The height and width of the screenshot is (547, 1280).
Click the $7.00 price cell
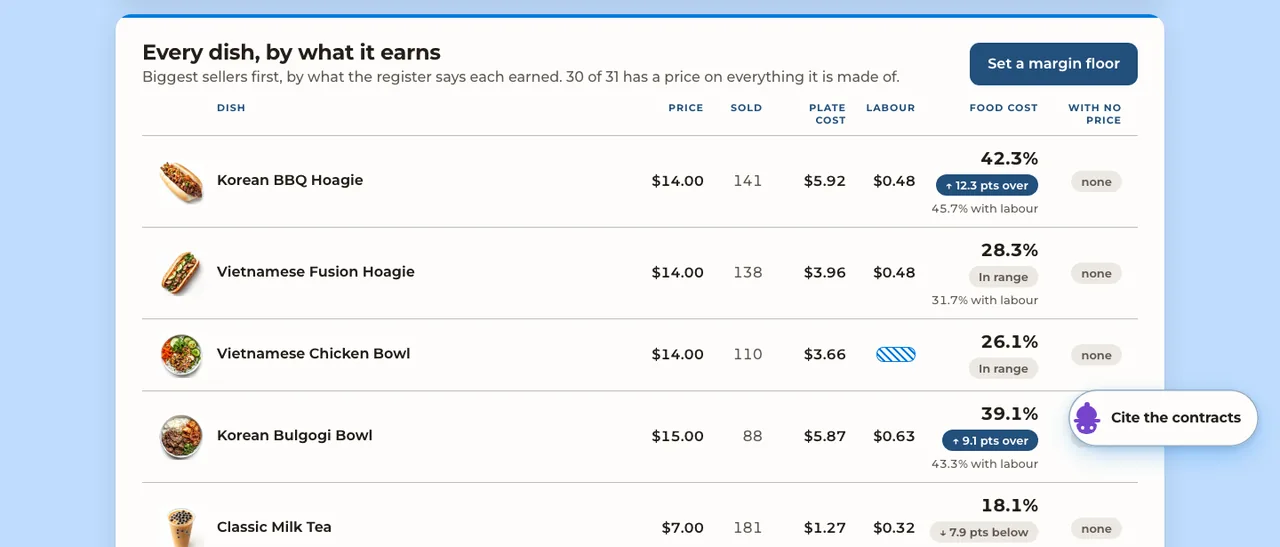683,527
